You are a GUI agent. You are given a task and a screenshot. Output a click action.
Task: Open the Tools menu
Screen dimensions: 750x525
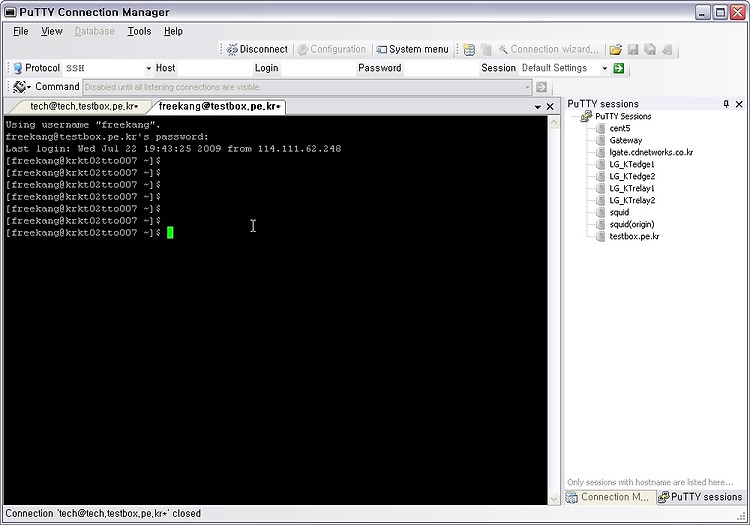(139, 31)
